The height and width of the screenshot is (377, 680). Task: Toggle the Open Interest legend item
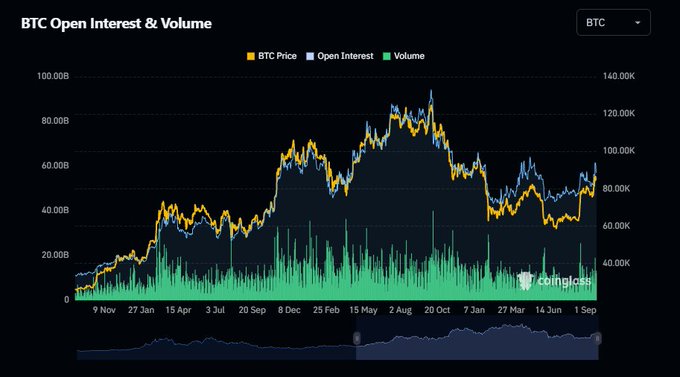click(340, 56)
